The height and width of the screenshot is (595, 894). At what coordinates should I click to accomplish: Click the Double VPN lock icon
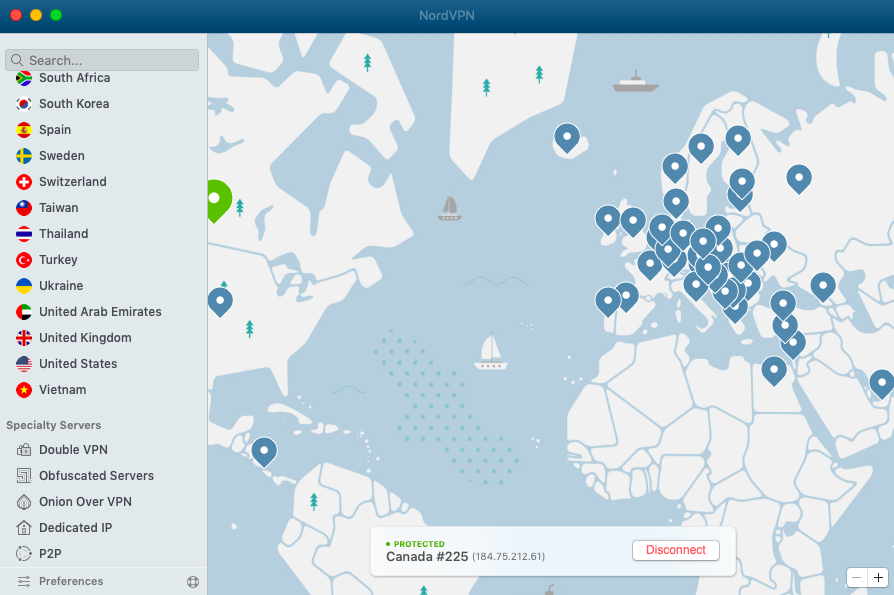pyautogui.click(x=24, y=450)
